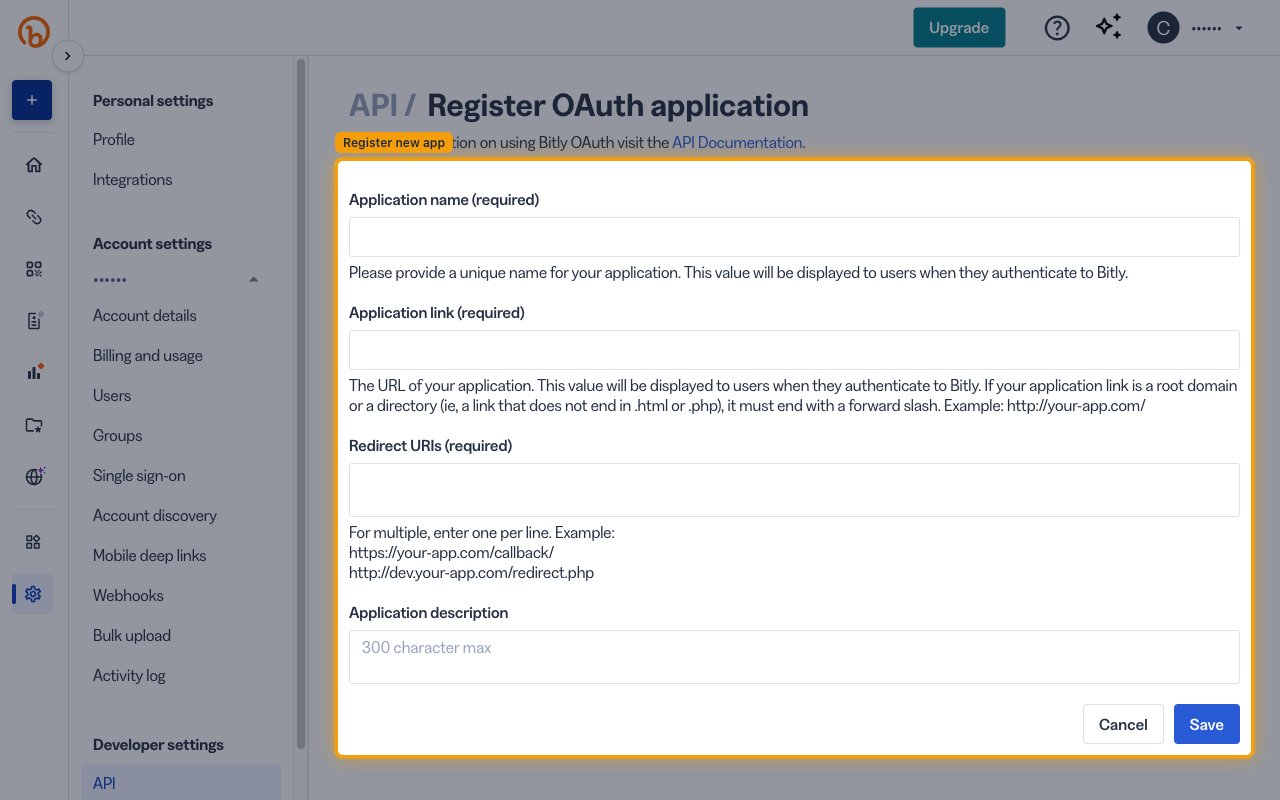Open Single sign-on settings
1280x800 pixels.
click(x=139, y=476)
